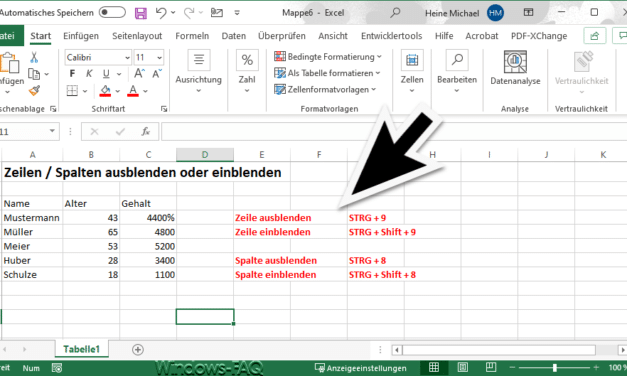Open the Bearbeiten editing group

point(457,72)
